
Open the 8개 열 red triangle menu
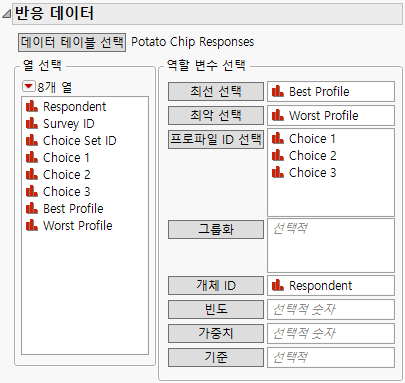[x=28, y=87]
